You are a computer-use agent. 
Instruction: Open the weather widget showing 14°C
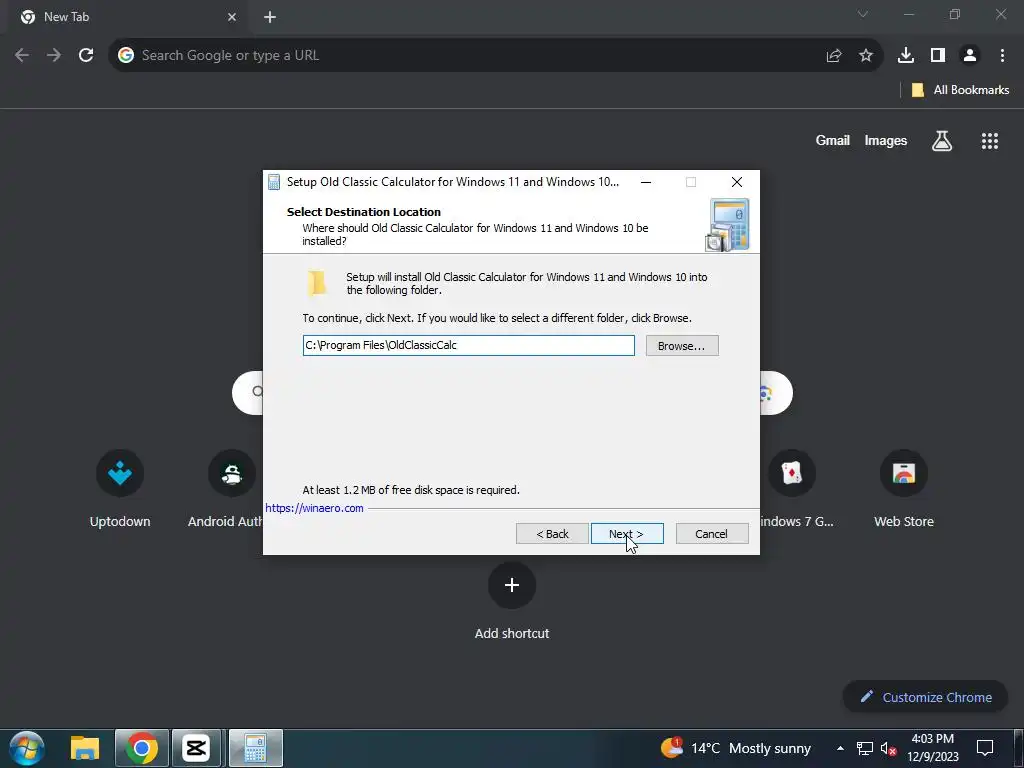(735, 748)
